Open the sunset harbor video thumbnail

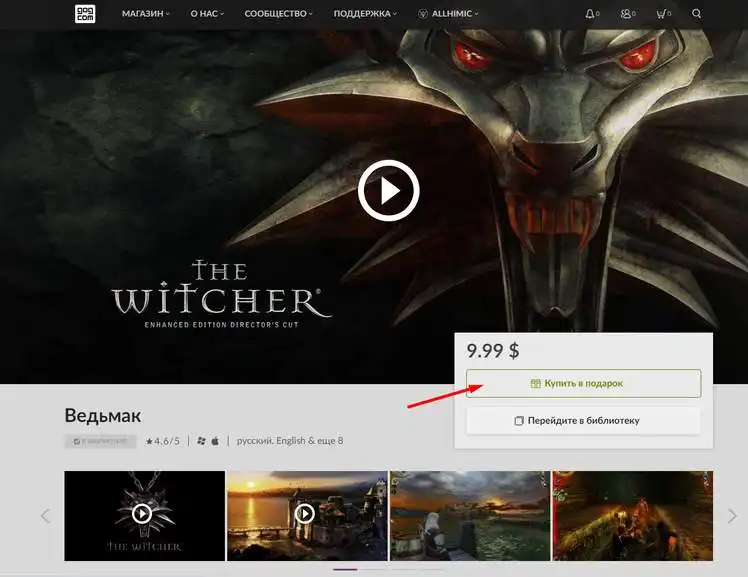click(307, 516)
